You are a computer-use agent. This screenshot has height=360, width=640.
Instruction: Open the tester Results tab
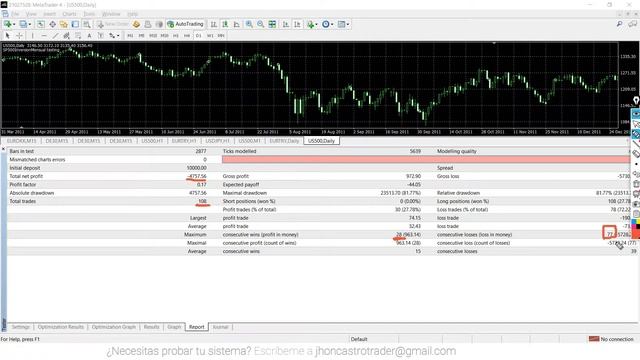pyautogui.click(x=151, y=327)
